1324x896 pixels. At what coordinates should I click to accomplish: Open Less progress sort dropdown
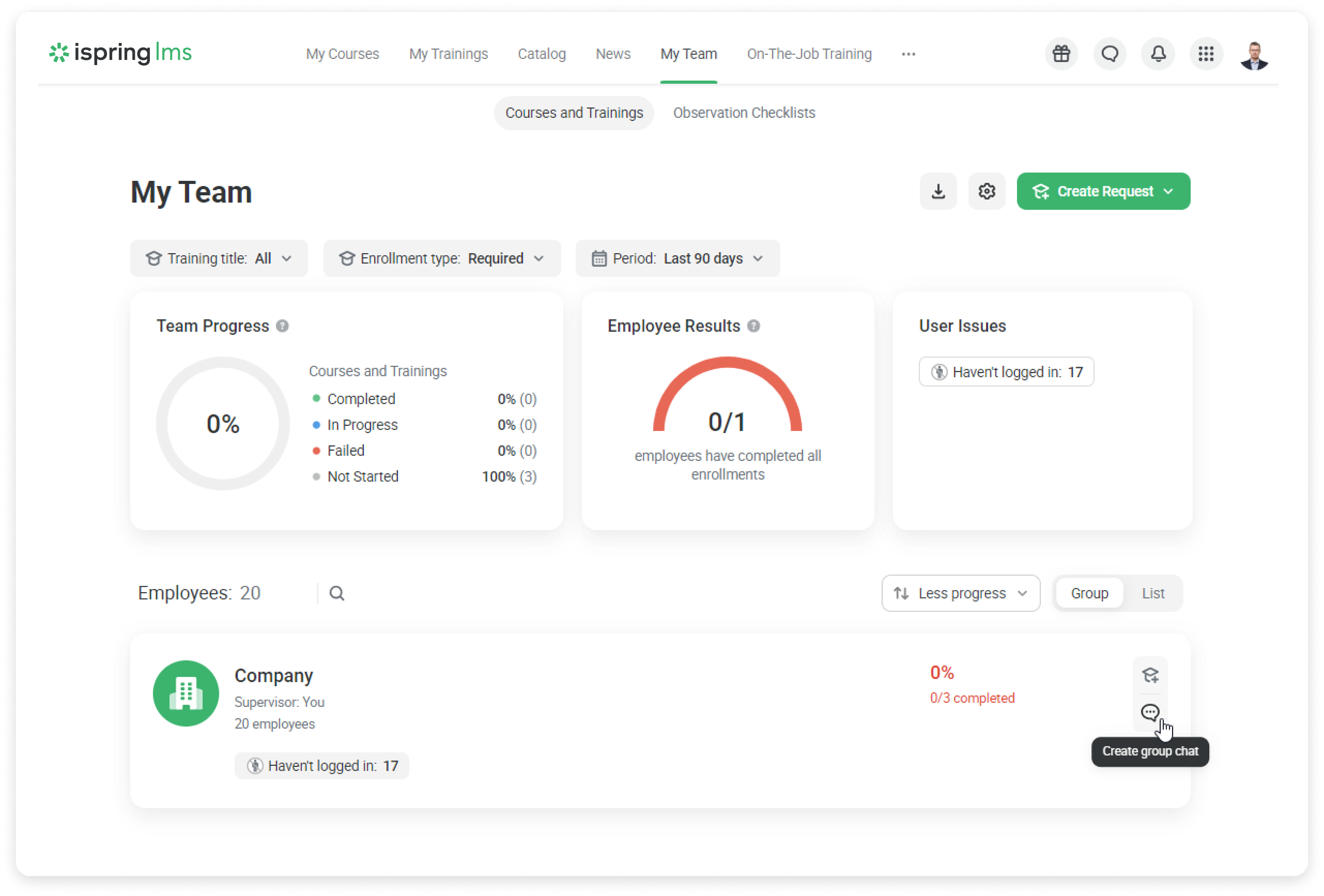pyautogui.click(x=960, y=594)
